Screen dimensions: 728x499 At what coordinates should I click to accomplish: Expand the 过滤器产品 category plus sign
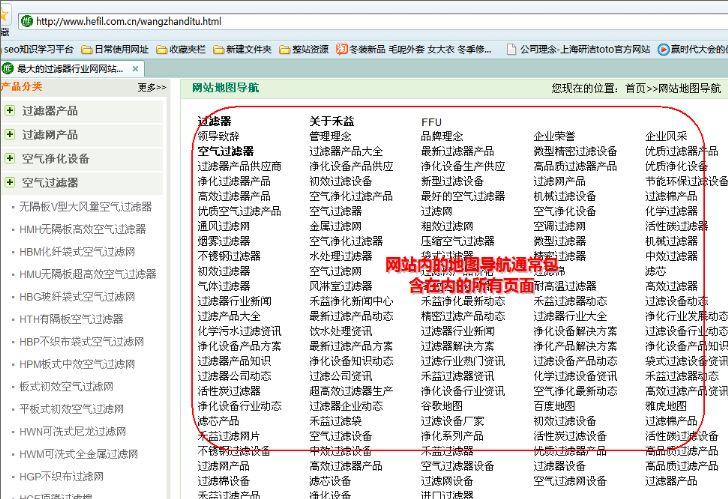[10, 111]
